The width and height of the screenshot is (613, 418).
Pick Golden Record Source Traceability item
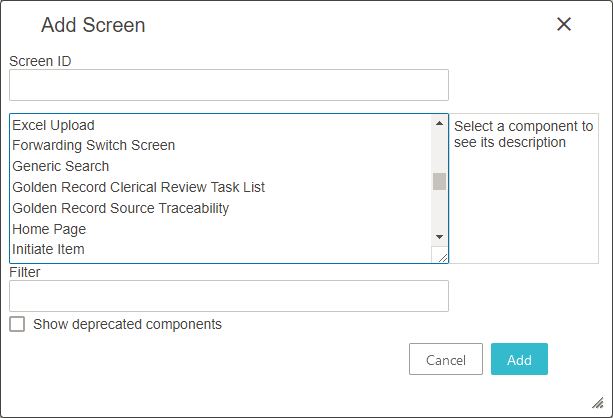[x=121, y=208]
